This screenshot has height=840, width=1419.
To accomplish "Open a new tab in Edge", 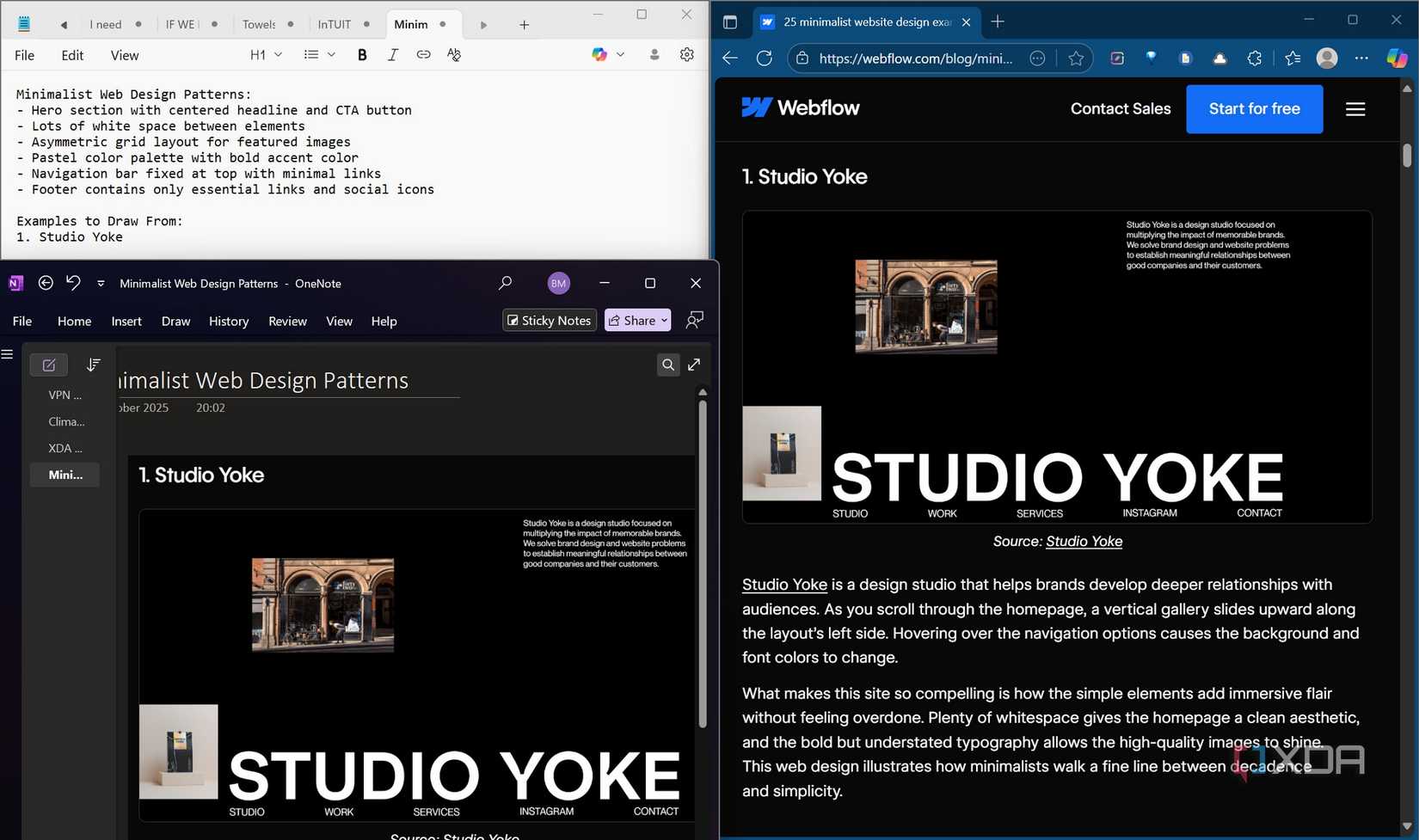I will point(998,21).
